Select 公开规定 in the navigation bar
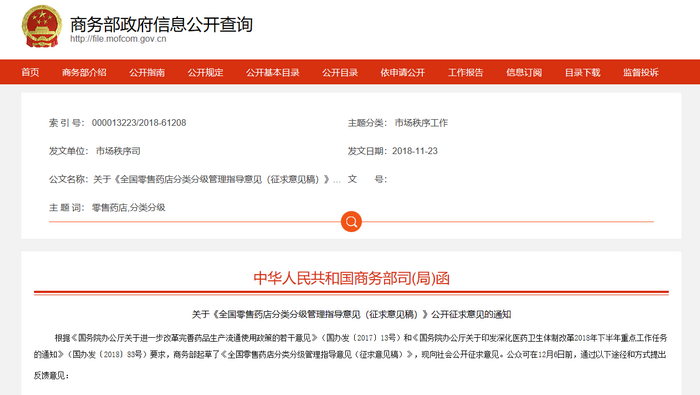The height and width of the screenshot is (395, 700). pyautogui.click(x=205, y=72)
